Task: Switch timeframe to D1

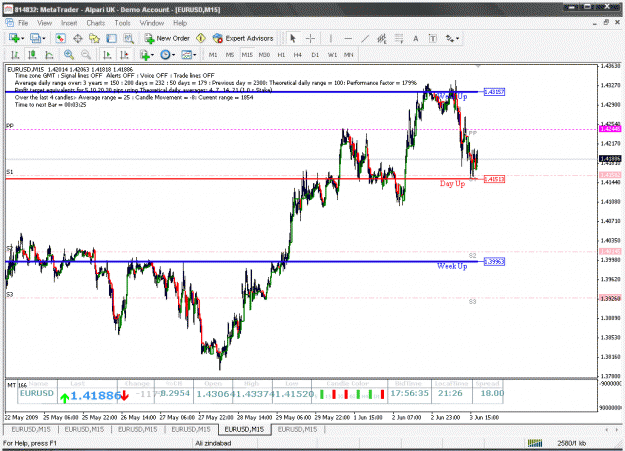Action: coord(315,55)
